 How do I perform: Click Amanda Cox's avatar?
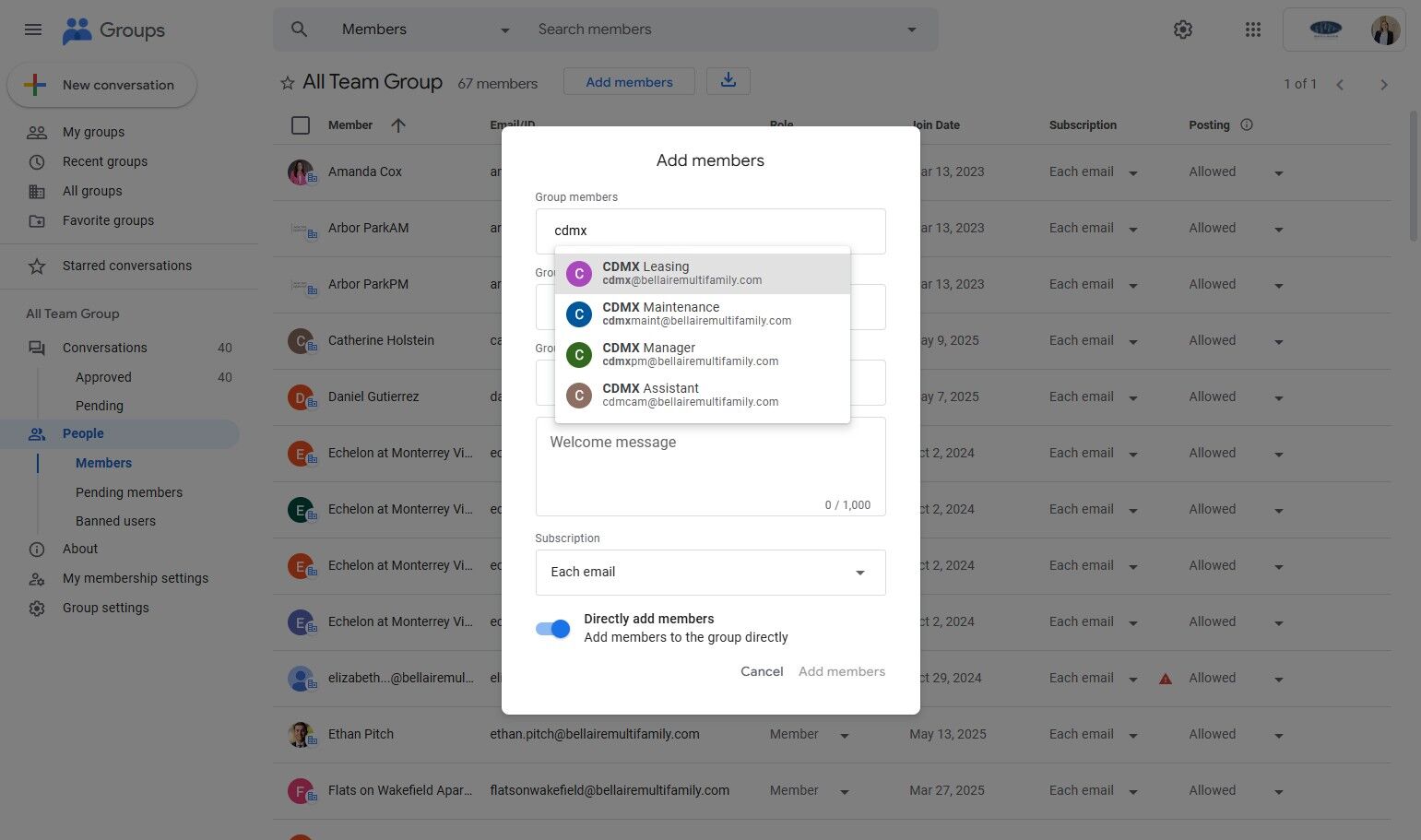pyautogui.click(x=301, y=172)
